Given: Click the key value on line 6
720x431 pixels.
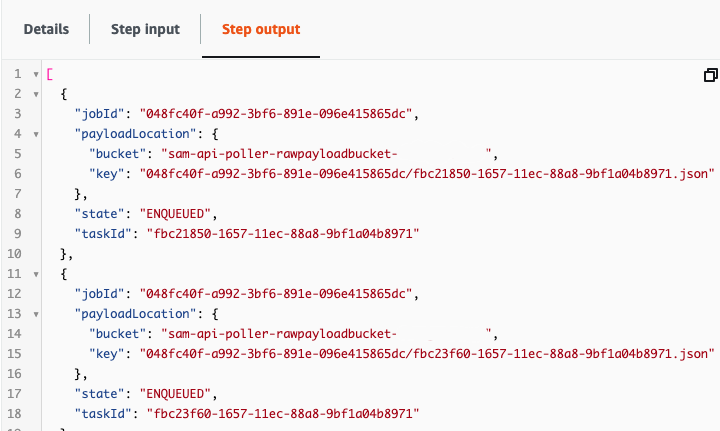Looking at the screenshot, I should [x=427, y=174].
